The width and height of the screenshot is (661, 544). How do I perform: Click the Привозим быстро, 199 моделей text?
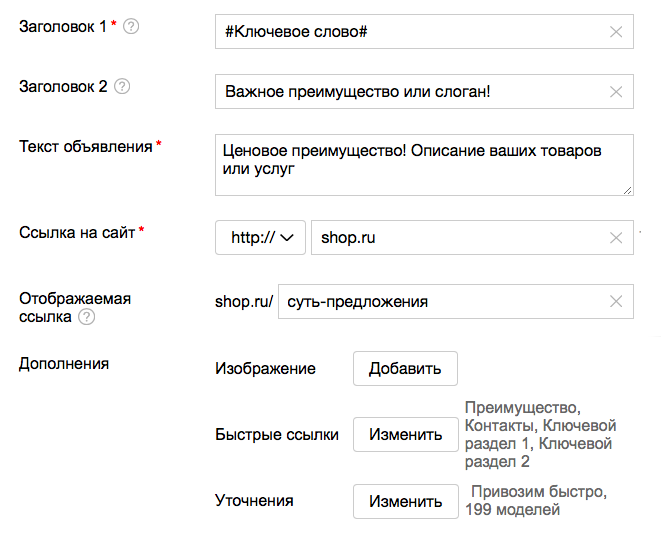click(x=536, y=501)
